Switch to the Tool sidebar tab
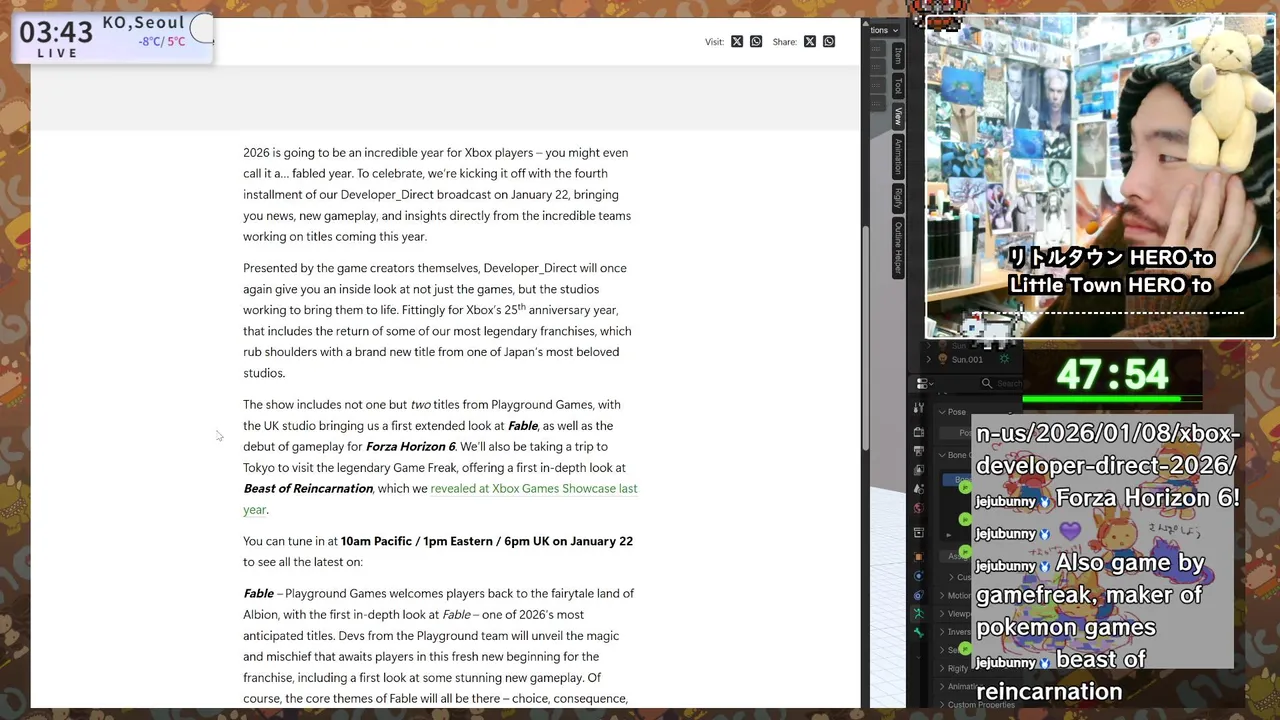 point(898,85)
